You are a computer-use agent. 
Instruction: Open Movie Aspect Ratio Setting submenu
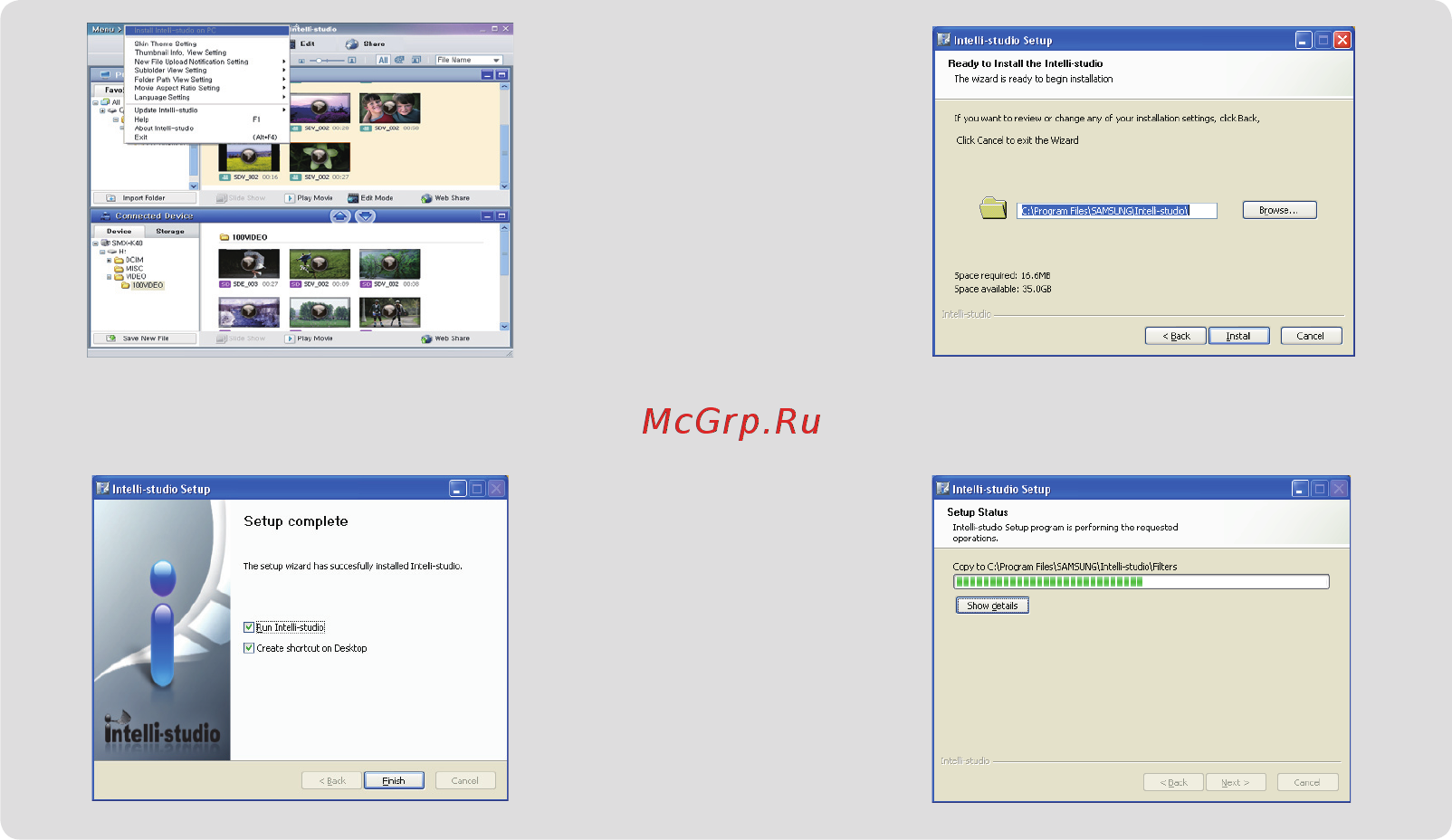pyautogui.click(x=207, y=88)
